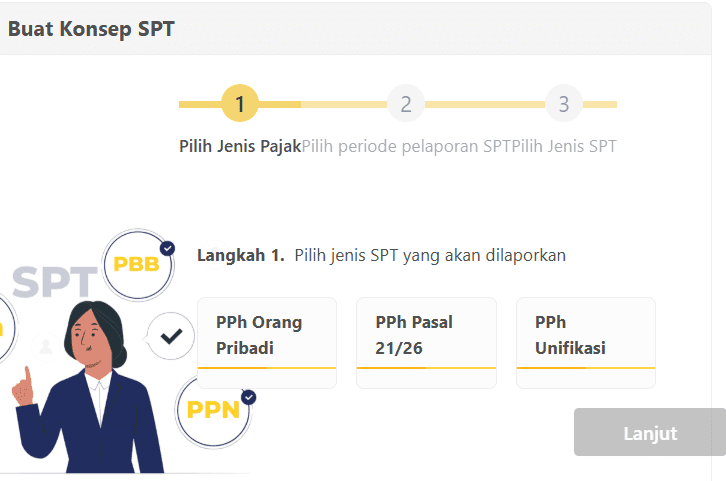Click the checkmark speech bubble icon
The height and width of the screenshot is (481, 726).
click(x=172, y=337)
